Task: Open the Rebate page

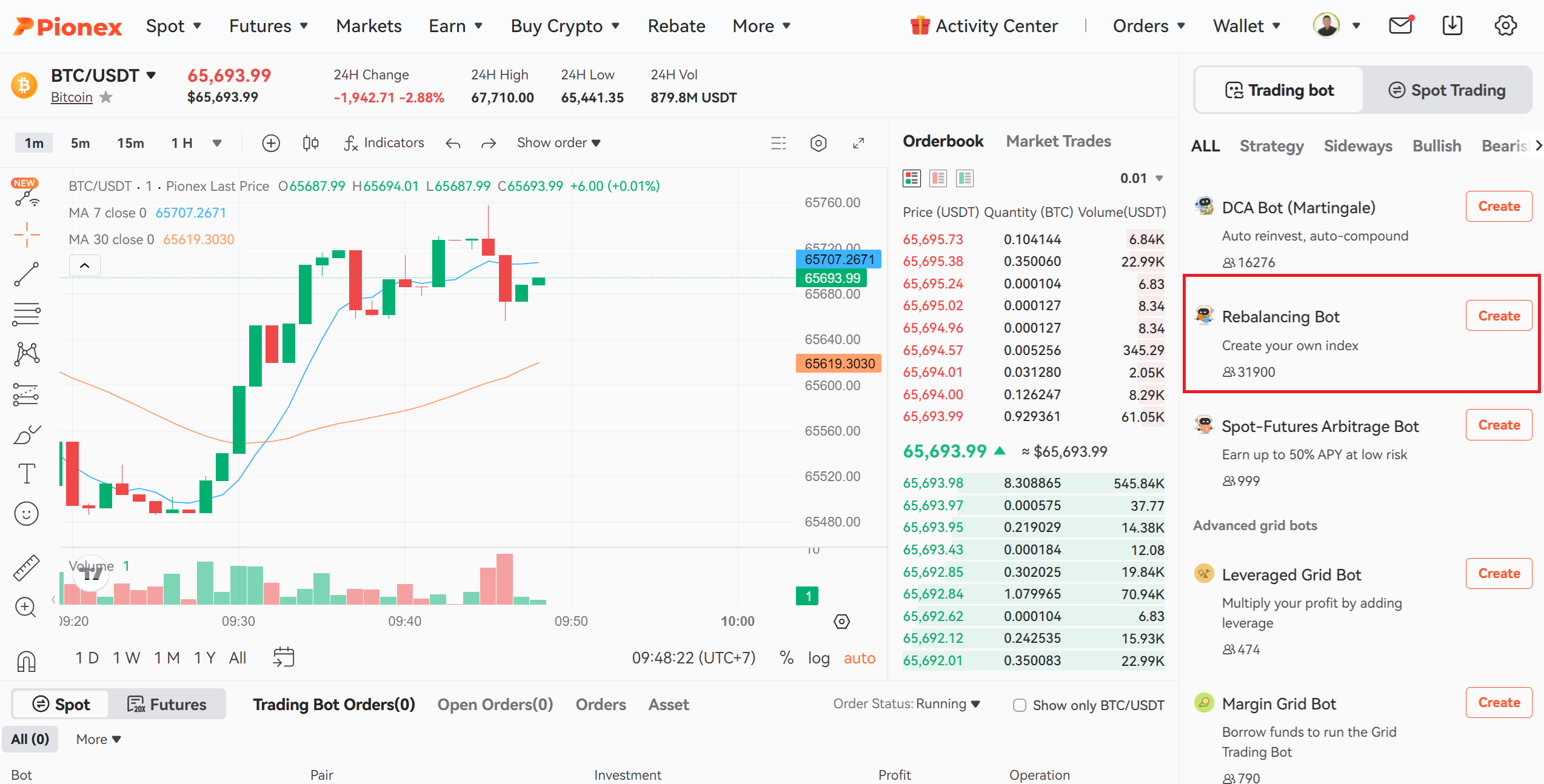Action: (x=677, y=26)
